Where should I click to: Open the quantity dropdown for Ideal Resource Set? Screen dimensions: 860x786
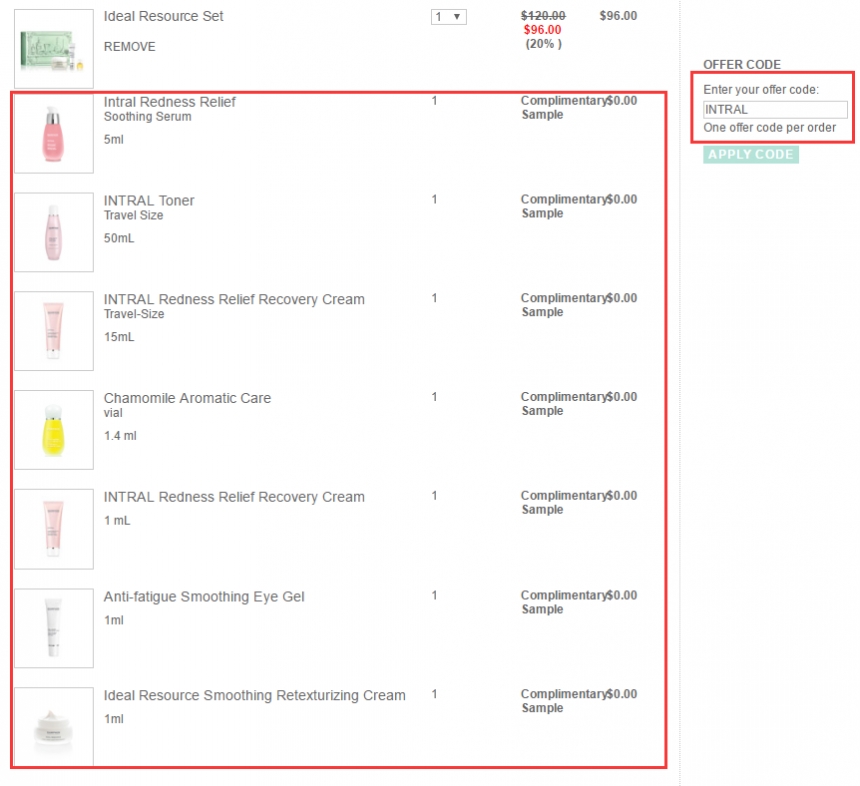(x=449, y=17)
